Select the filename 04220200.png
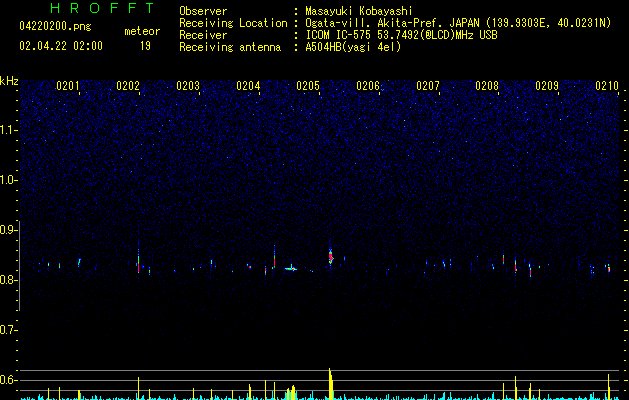The image size is (629, 400). (x=55, y=26)
